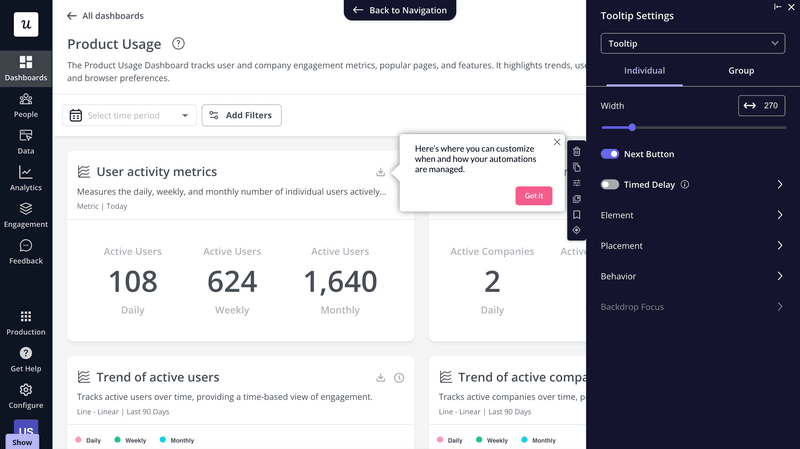Viewport: 800px width, 449px height.
Task: Select the Individual tab
Action: point(644,71)
